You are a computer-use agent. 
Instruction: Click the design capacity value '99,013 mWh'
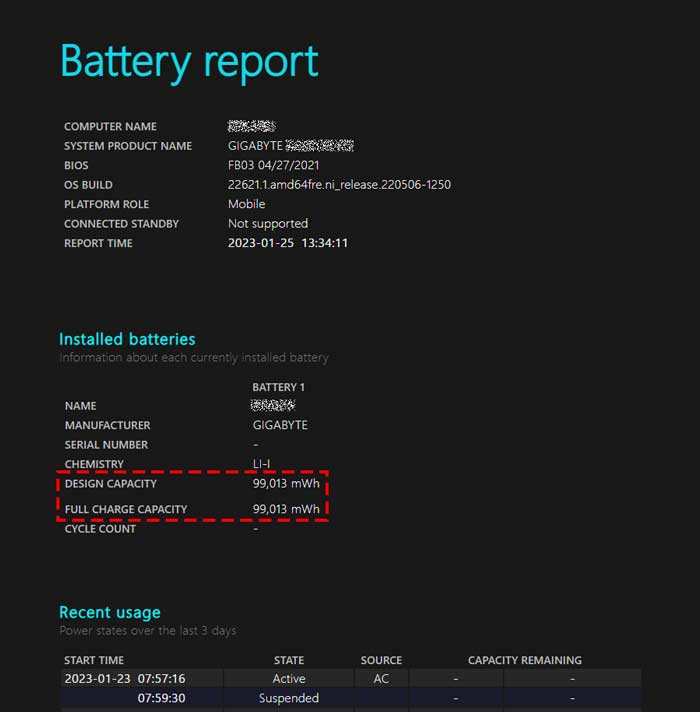pyautogui.click(x=286, y=484)
